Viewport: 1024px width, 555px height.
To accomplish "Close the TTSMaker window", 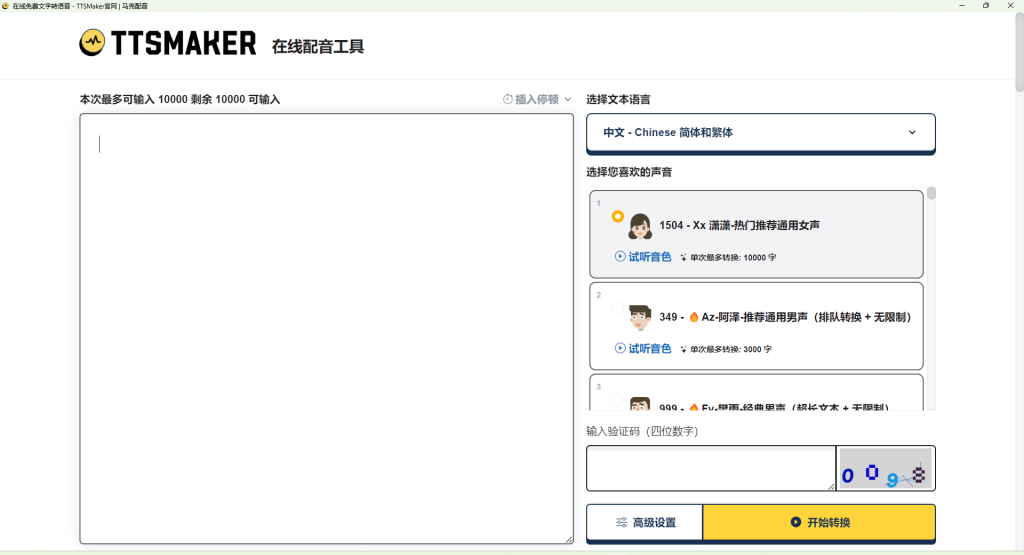I will 1010,5.
